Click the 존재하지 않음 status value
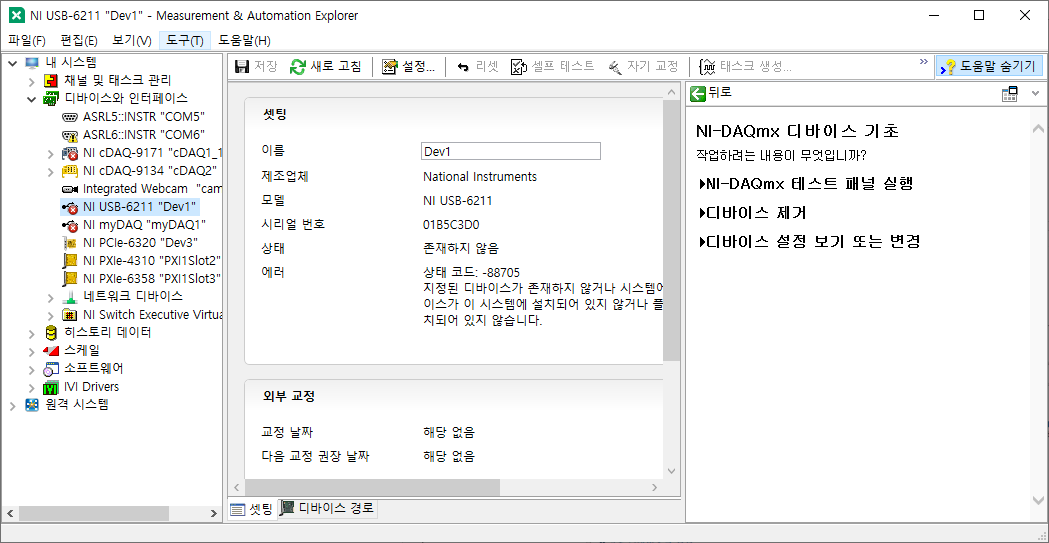1049x543 pixels. click(x=461, y=248)
